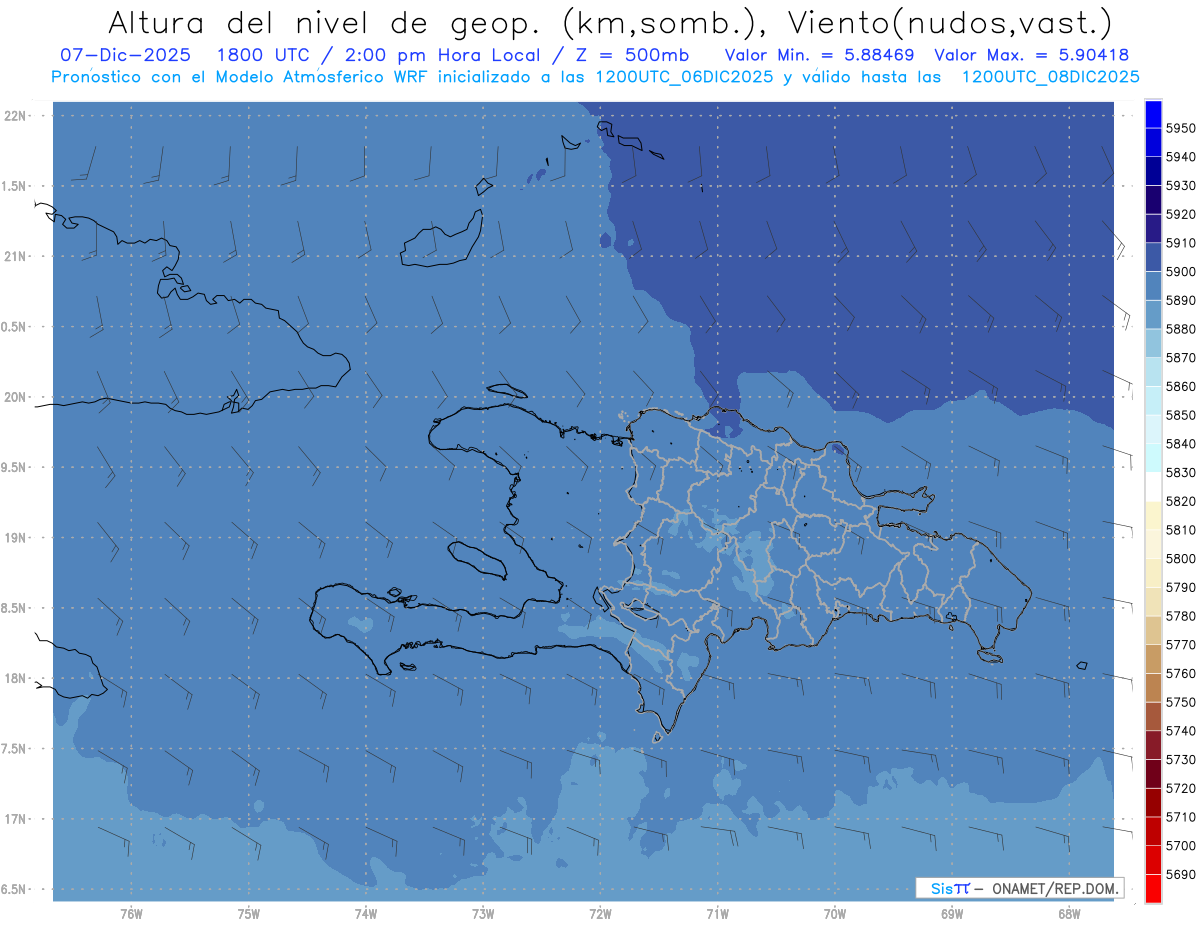Click the '17N' latitude label
Image resolution: width=1200 pixels, height=927 pixels.
coord(15,819)
